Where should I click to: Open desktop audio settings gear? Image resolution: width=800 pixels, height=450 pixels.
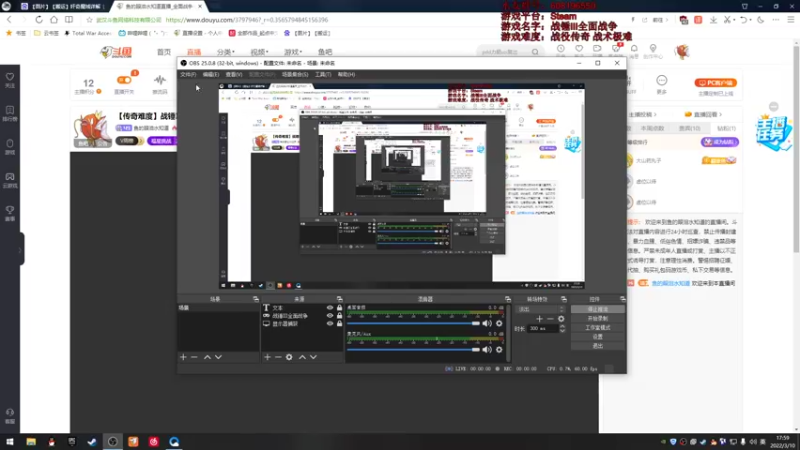[499, 323]
